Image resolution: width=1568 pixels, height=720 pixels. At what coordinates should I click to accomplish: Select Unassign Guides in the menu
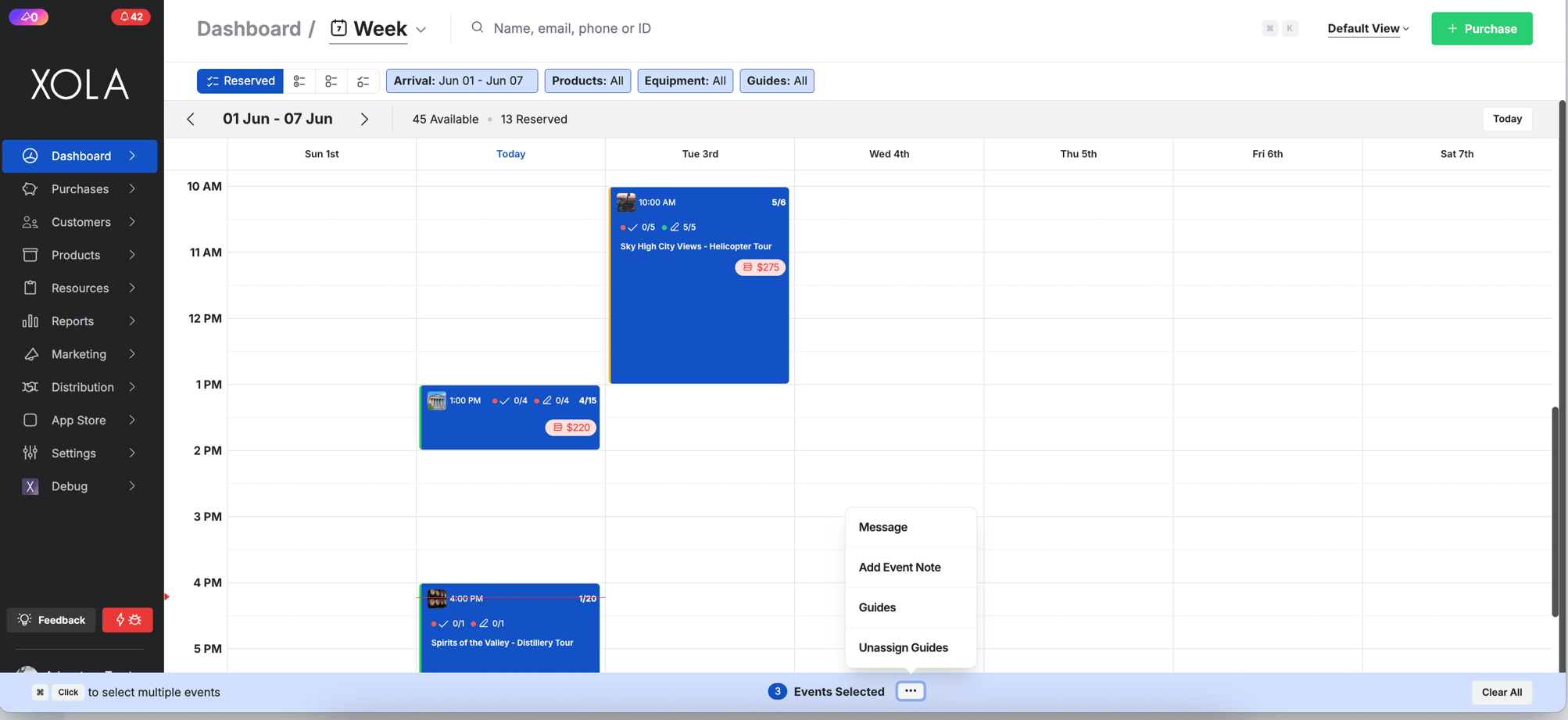tap(903, 647)
